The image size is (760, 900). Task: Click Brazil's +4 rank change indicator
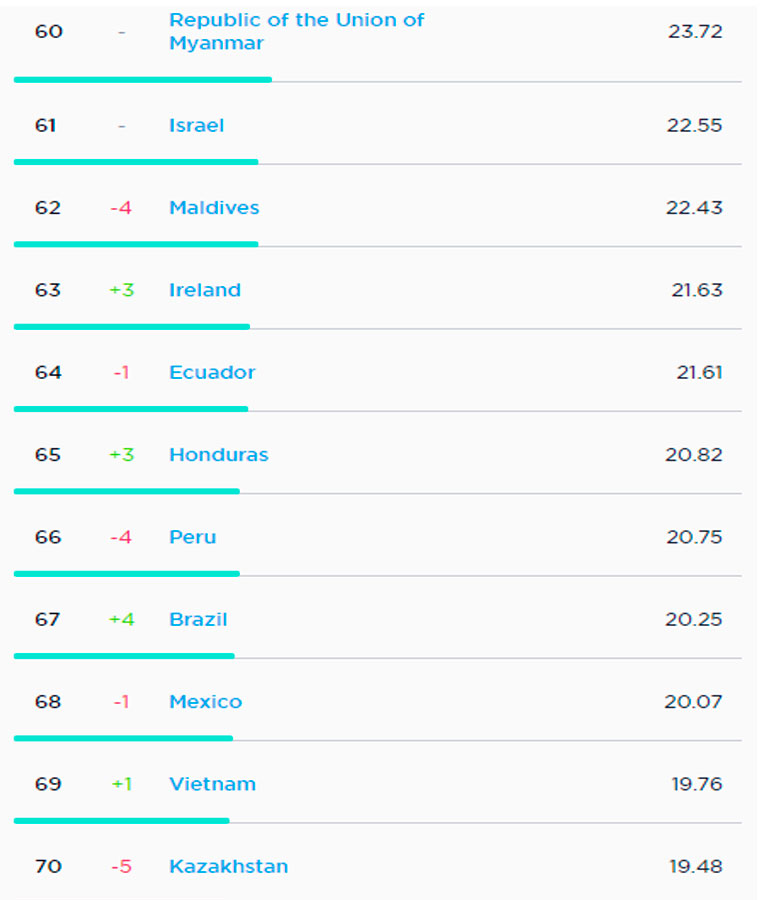121,619
